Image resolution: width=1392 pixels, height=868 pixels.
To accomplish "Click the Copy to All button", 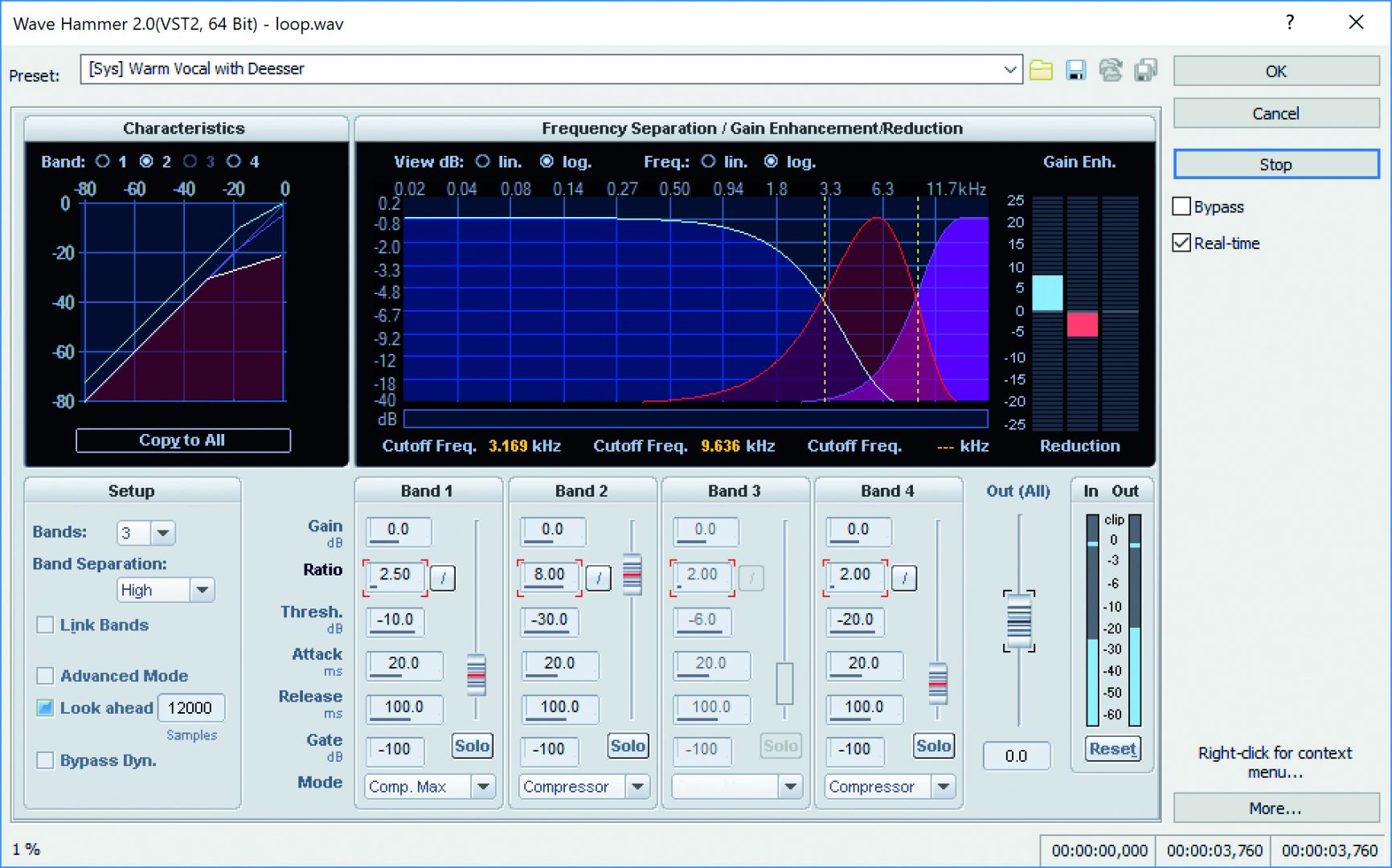I will pos(182,440).
